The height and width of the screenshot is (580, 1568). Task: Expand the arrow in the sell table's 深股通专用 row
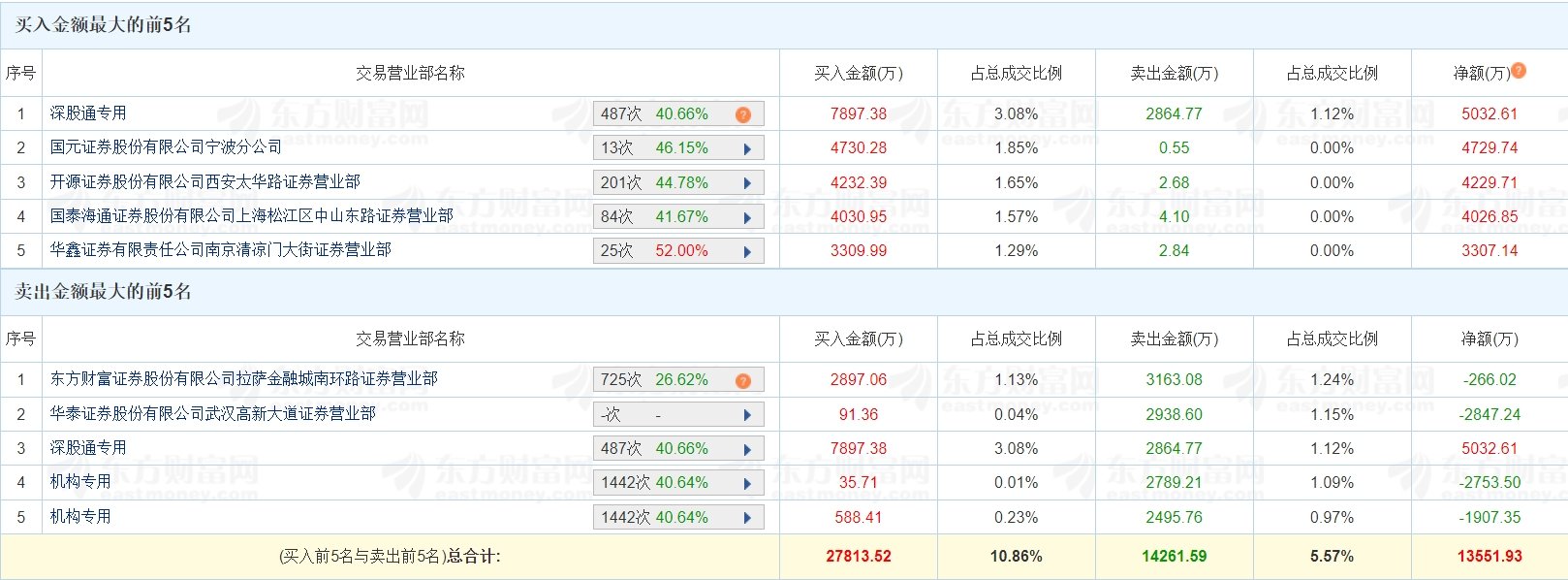click(x=747, y=450)
